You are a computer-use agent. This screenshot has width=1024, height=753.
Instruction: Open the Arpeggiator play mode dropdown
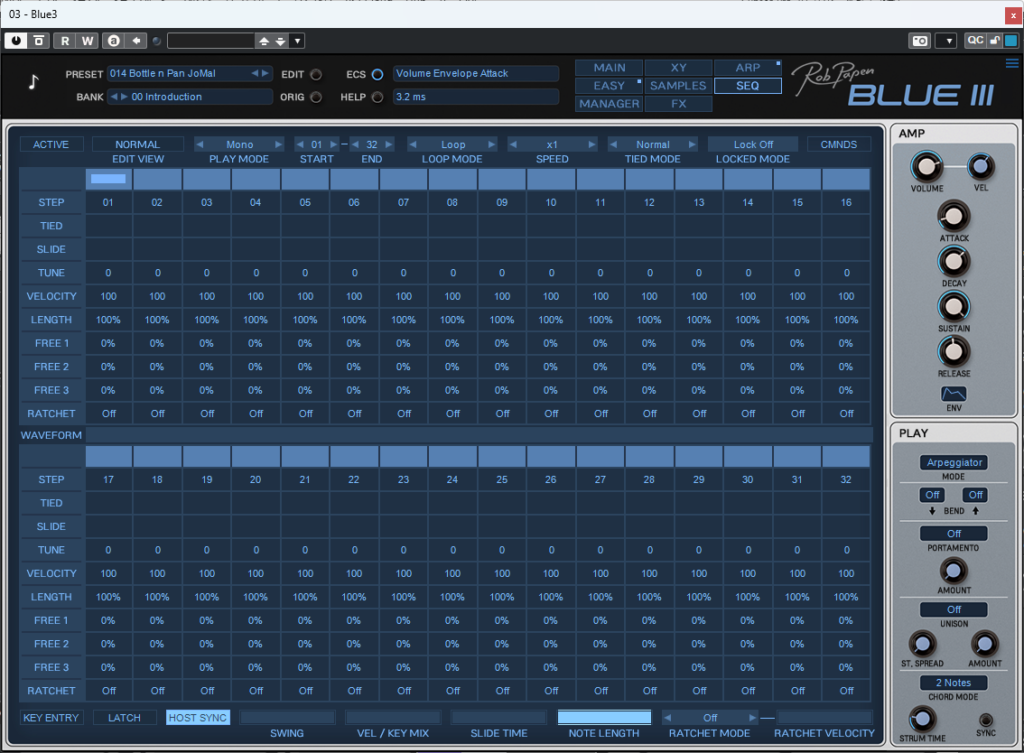point(953,462)
